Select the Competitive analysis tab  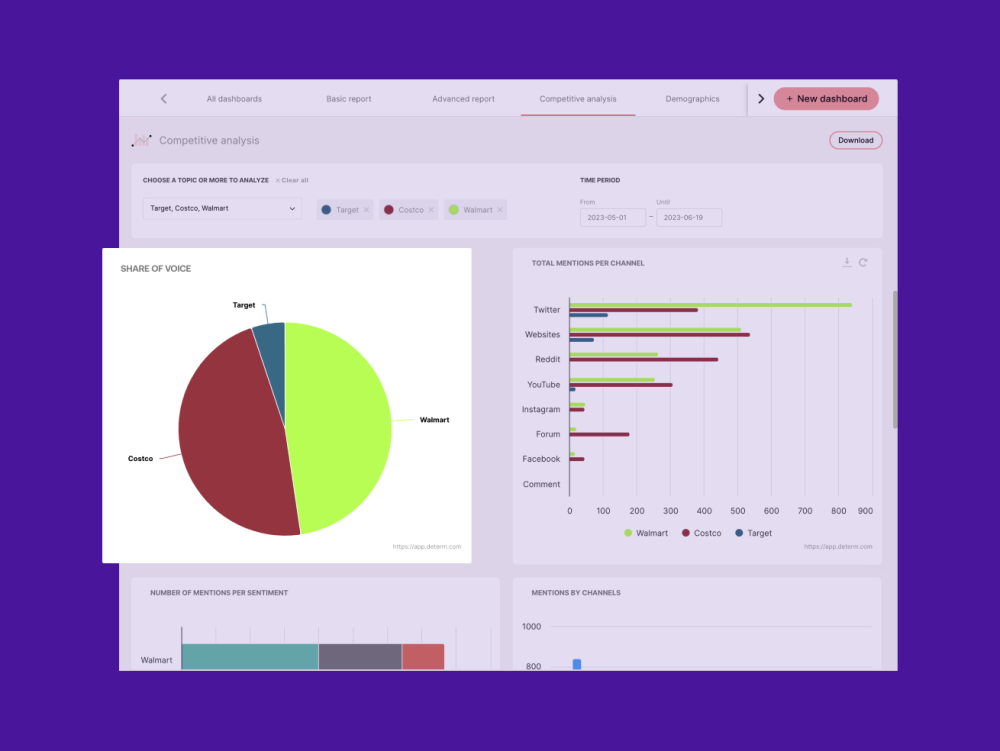[578, 99]
